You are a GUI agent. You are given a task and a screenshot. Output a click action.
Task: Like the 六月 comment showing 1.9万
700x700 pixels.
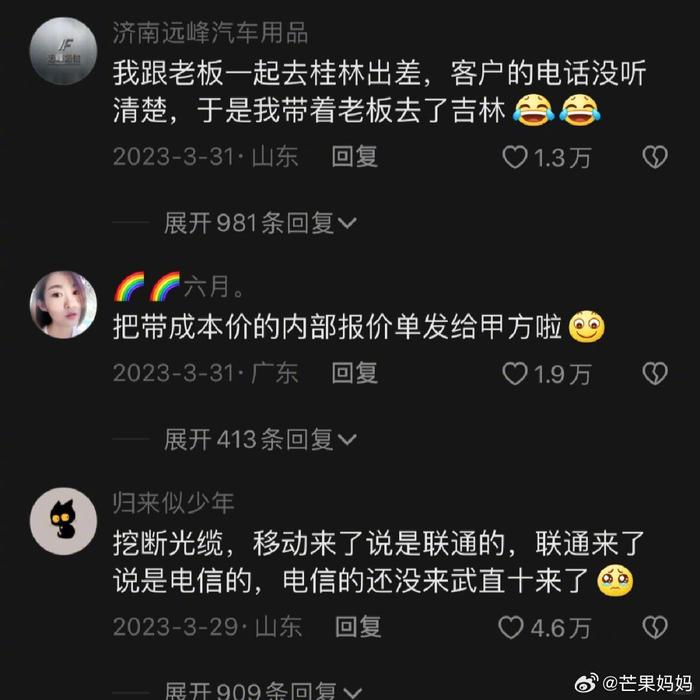click(515, 374)
